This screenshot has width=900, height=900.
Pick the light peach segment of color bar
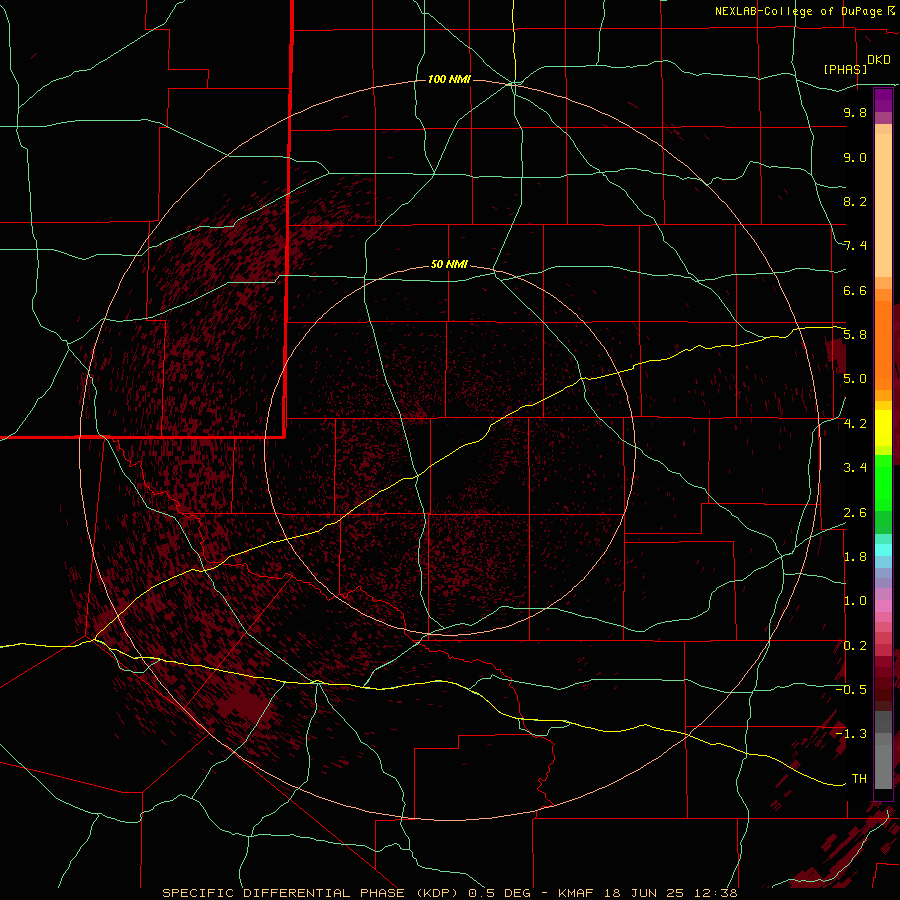(883, 205)
